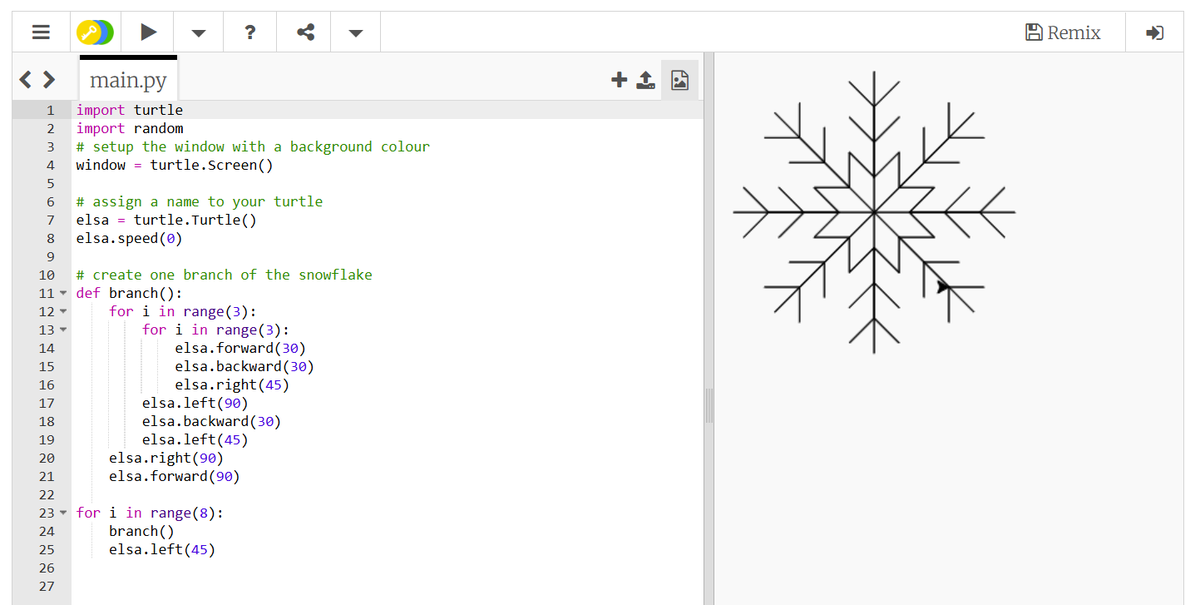Click the editor/output pane drag handle
The image size is (1200, 605).
[x=709, y=405]
